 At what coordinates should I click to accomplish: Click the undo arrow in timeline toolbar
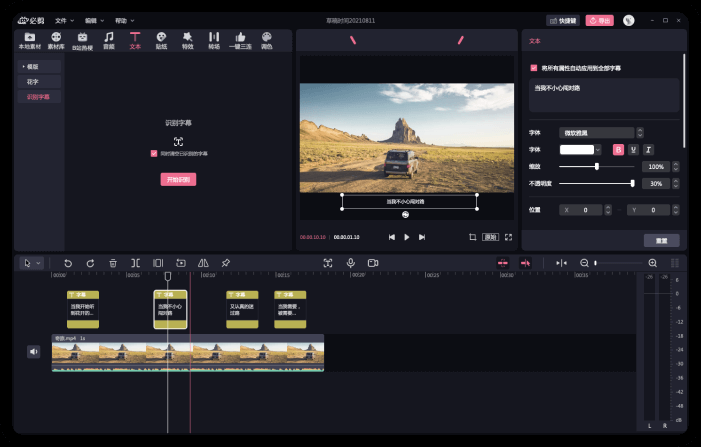click(x=68, y=262)
